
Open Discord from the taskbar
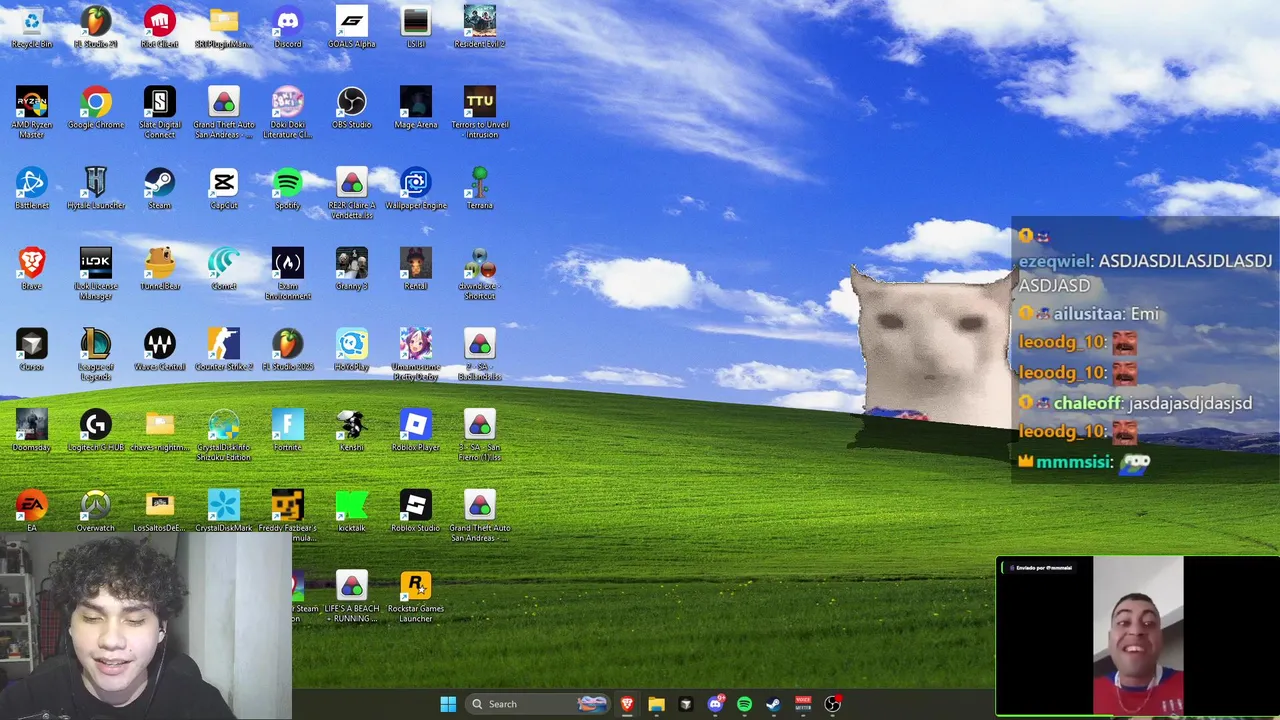pyautogui.click(x=715, y=704)
